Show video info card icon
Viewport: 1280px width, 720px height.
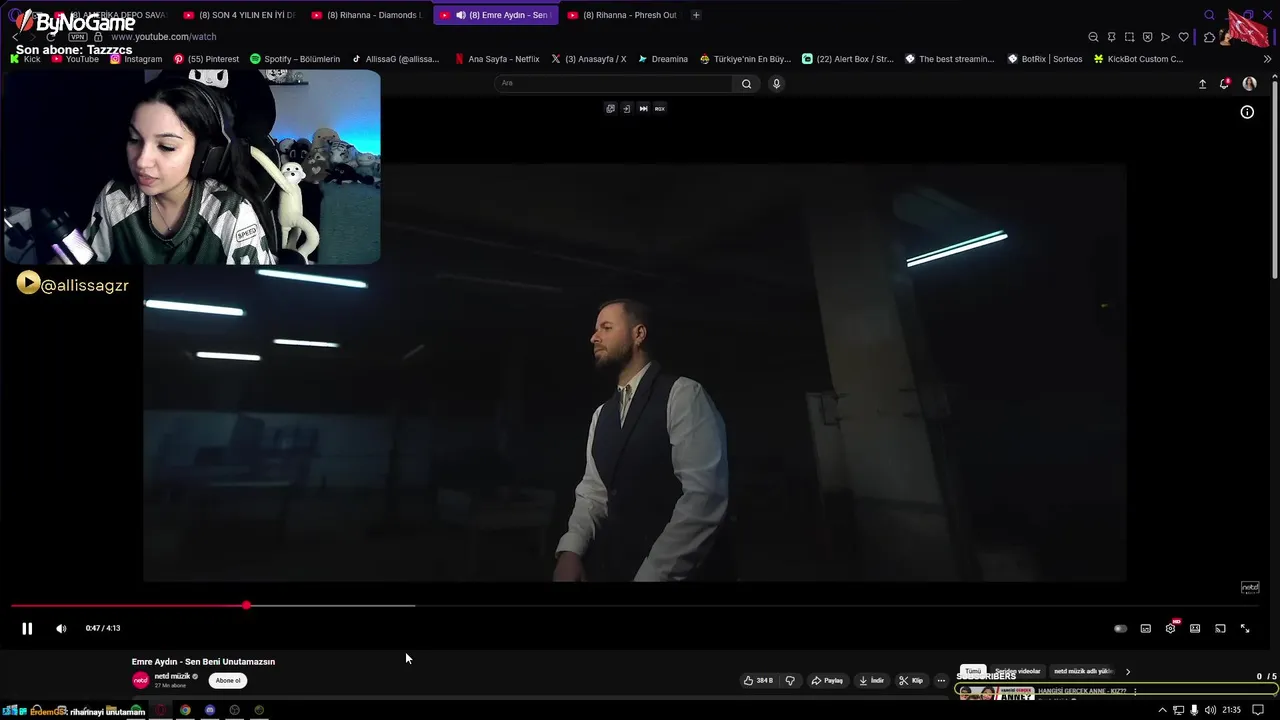(1247, 112)
